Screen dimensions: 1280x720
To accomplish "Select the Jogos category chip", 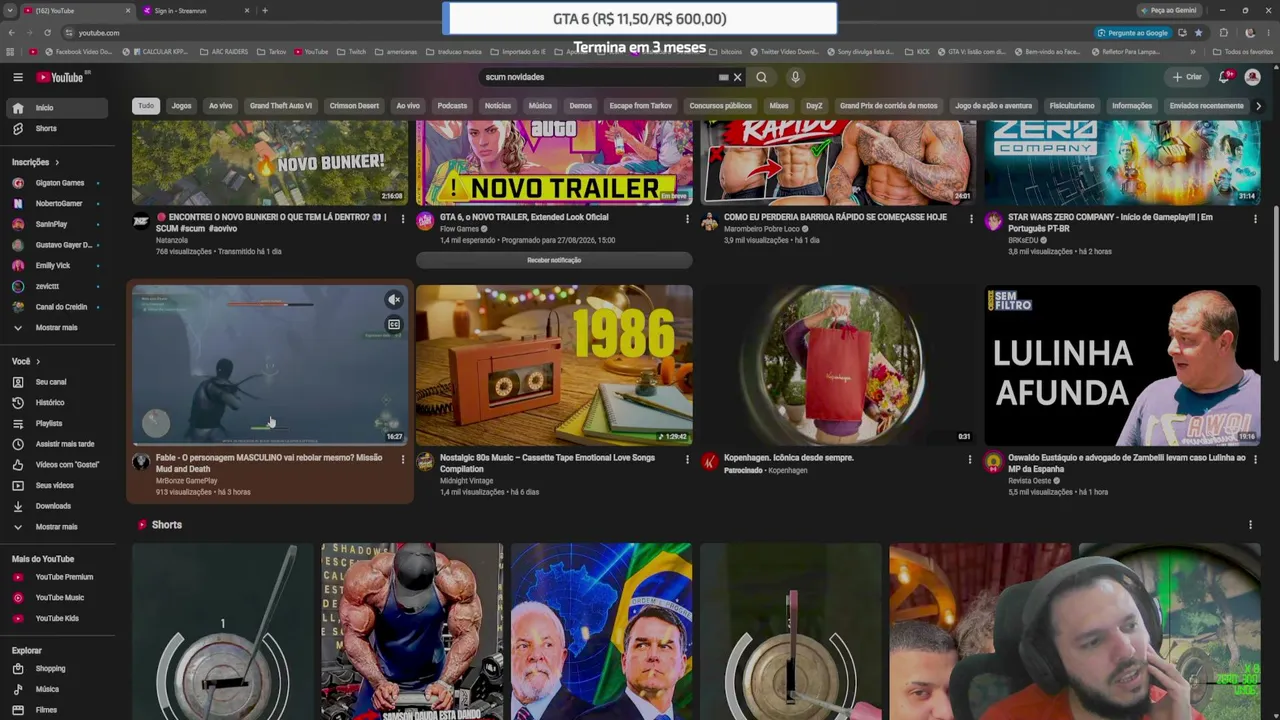I will (181, 106).
